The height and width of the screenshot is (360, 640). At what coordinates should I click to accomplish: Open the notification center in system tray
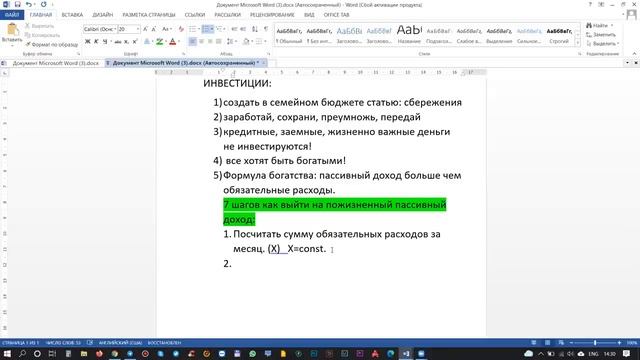pyautogui.click(x=626, y=353)
